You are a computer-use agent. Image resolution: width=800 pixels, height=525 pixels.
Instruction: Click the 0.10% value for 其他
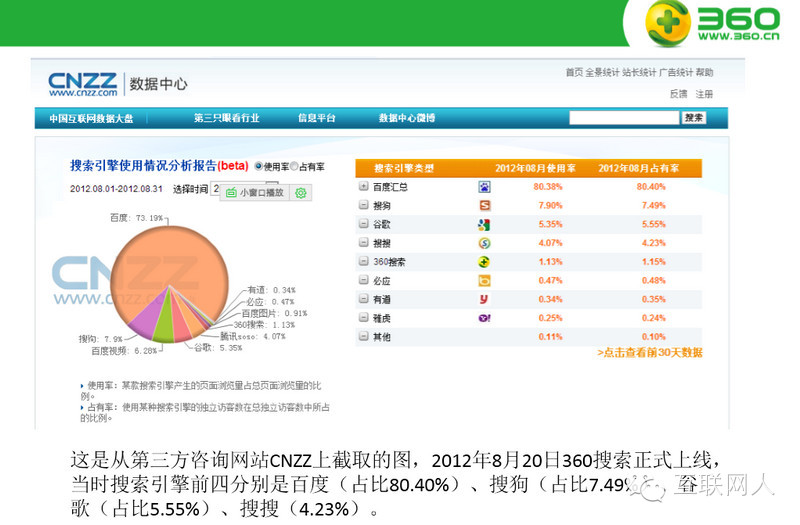point(654,337)
